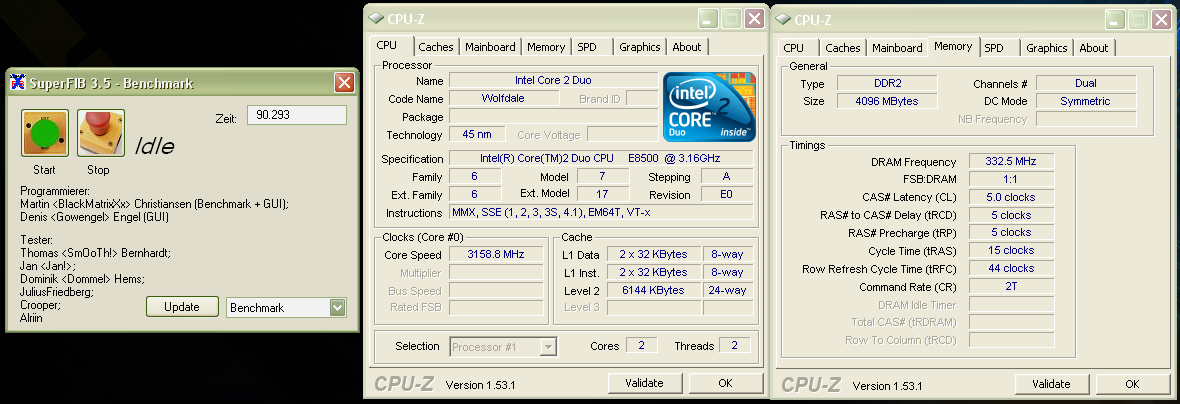Click the DRAM Frequency value 332.5 MHz
Screen dimensions: 1180x404
(1011, 161)
